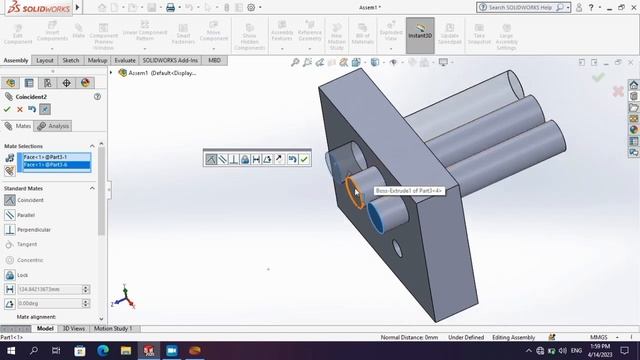Select Lock in the floating mate toolbar

[x=245, y=159]
